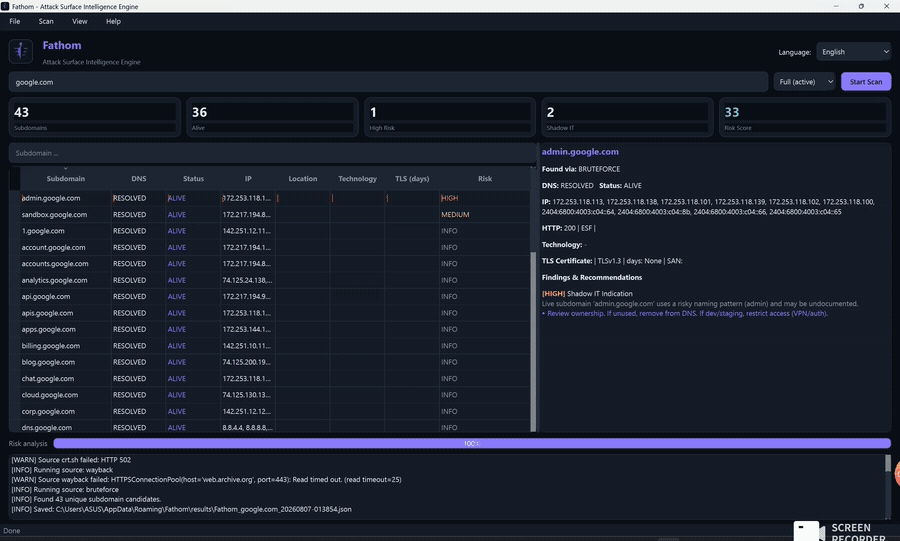This screenshot has width=900, height=541.
Task: Sort by the Status column header
Action: (x=193, y=178)
